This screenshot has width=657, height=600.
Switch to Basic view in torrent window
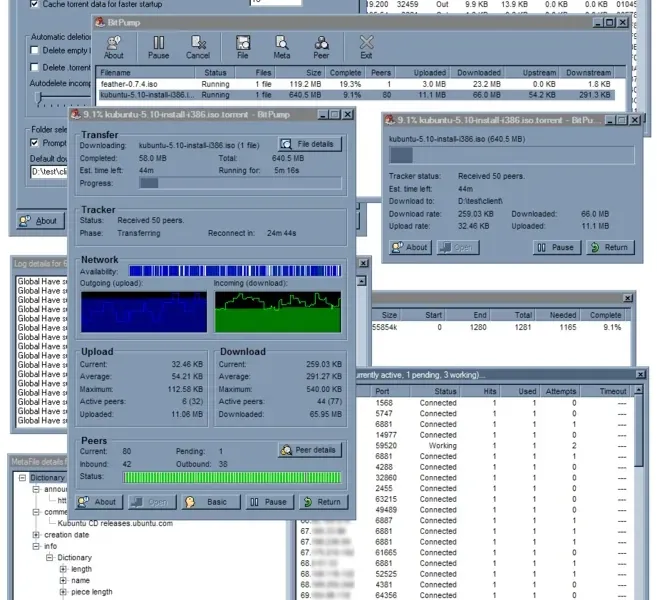211,502
